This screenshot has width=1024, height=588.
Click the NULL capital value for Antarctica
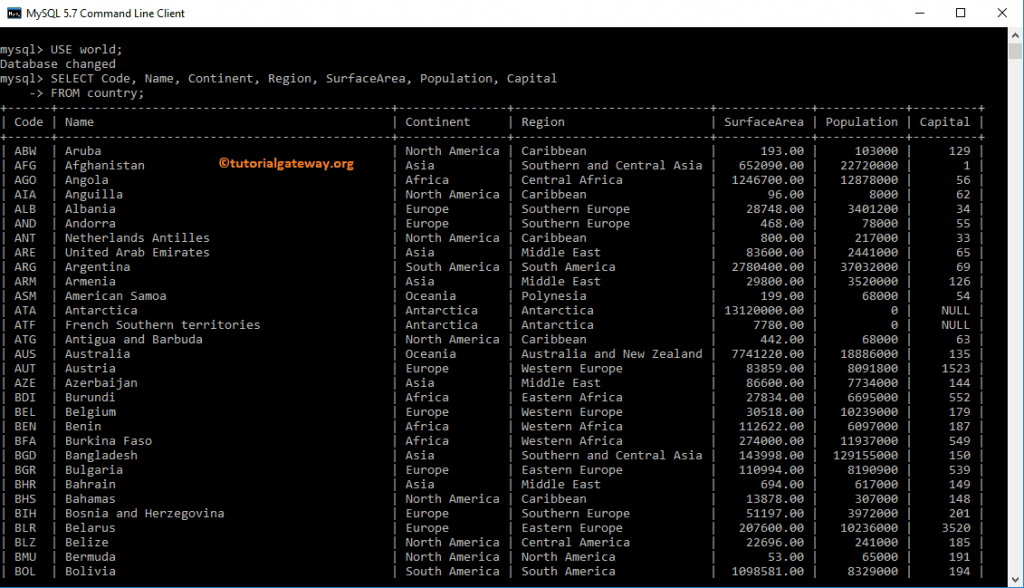(955, 310)
